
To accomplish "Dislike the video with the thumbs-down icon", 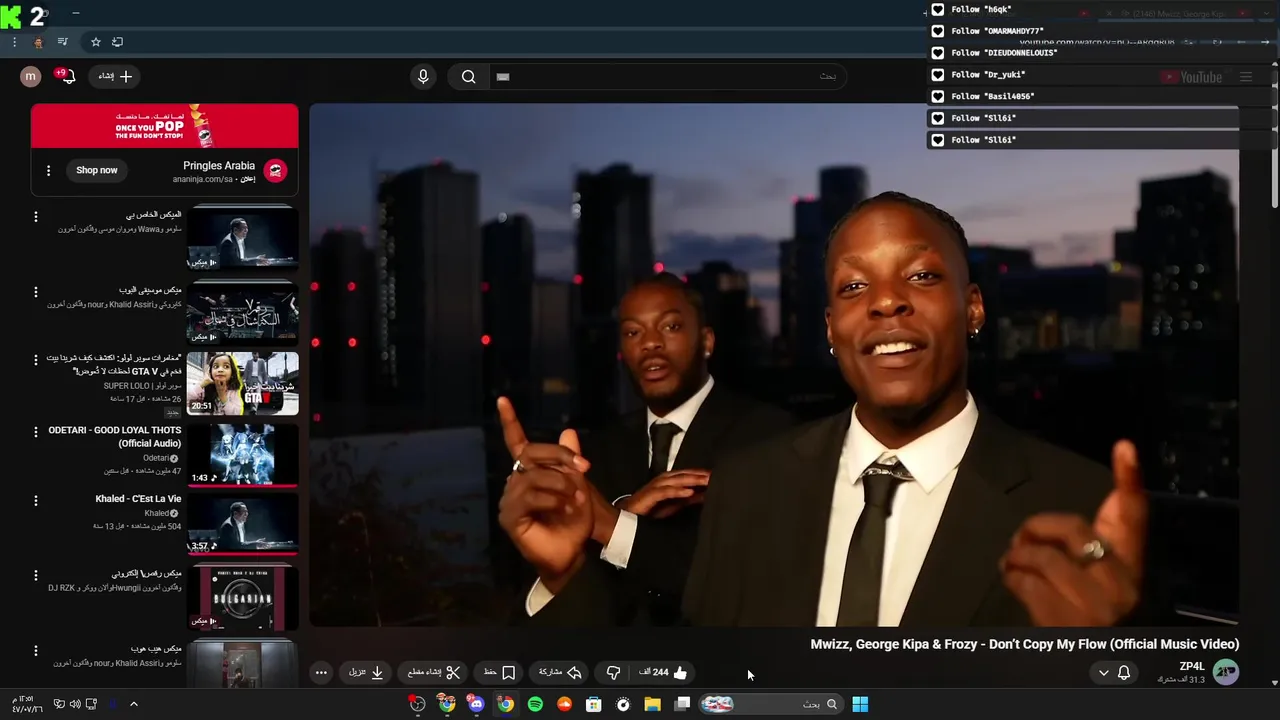I will [x=613, y=673].
